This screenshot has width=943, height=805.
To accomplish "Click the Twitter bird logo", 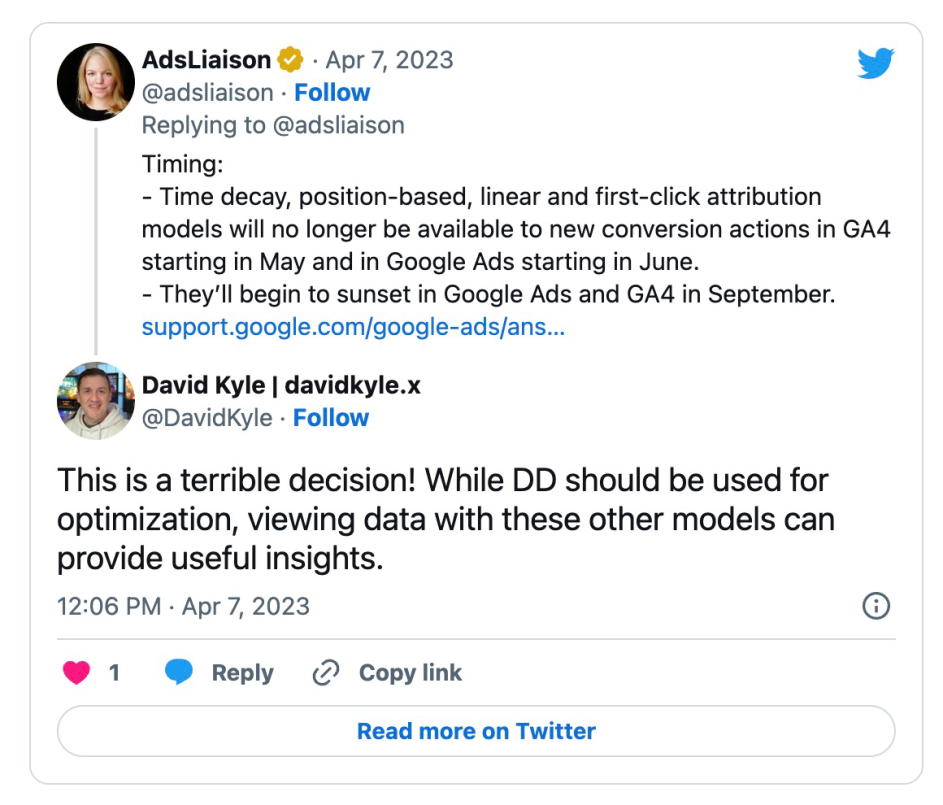I will click(877, 64).
